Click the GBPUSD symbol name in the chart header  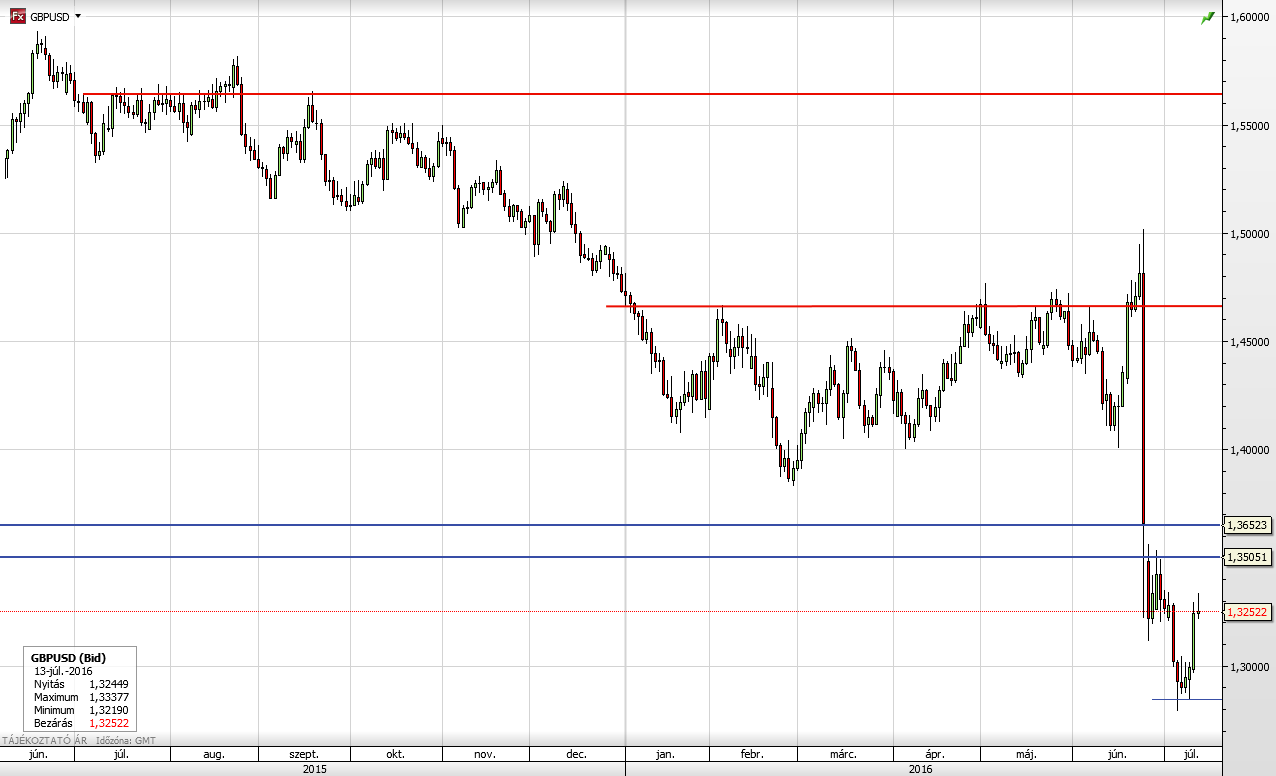tap(50, 17)
